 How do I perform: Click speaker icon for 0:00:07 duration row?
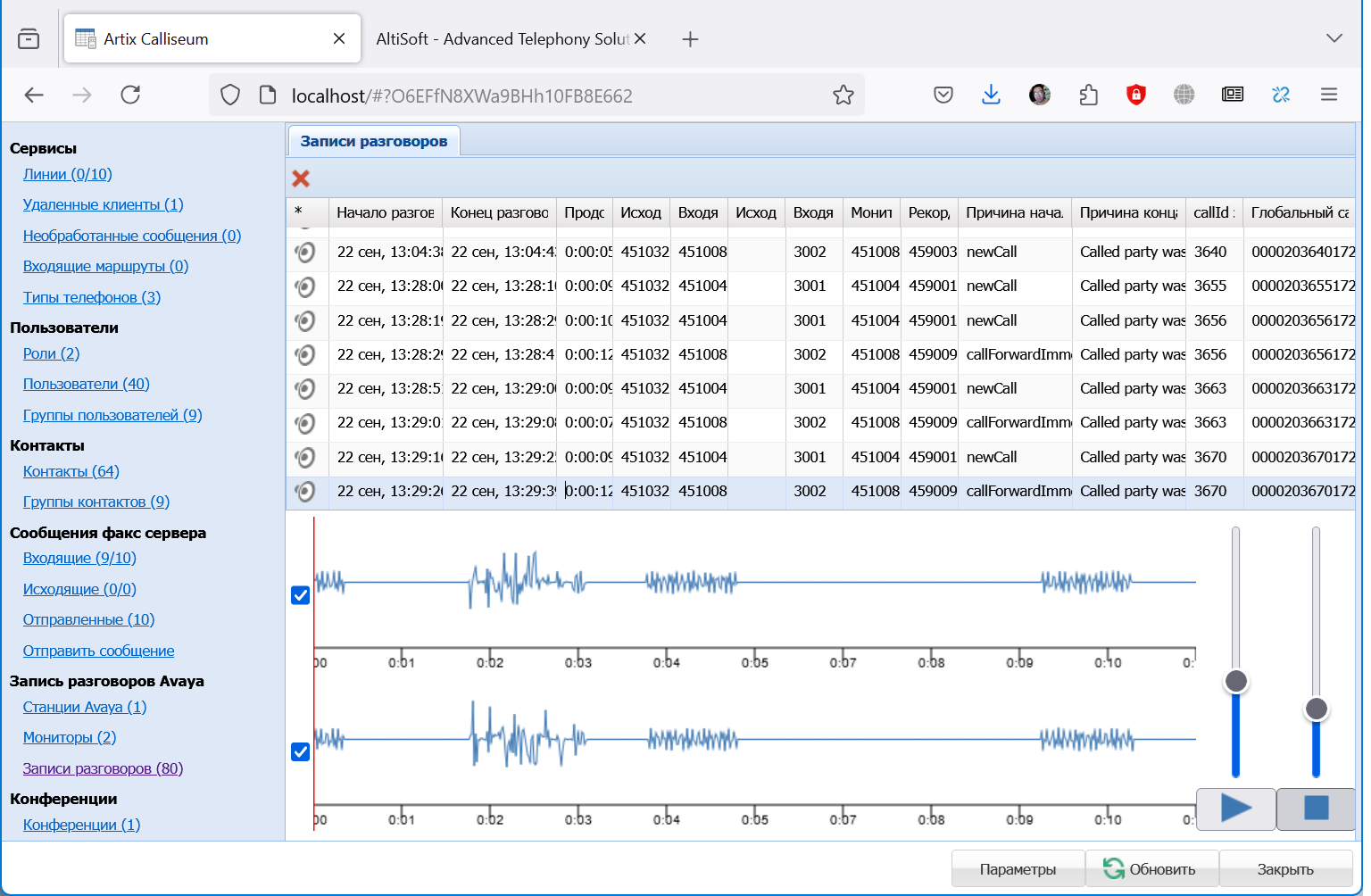click(x=305, y=423)
